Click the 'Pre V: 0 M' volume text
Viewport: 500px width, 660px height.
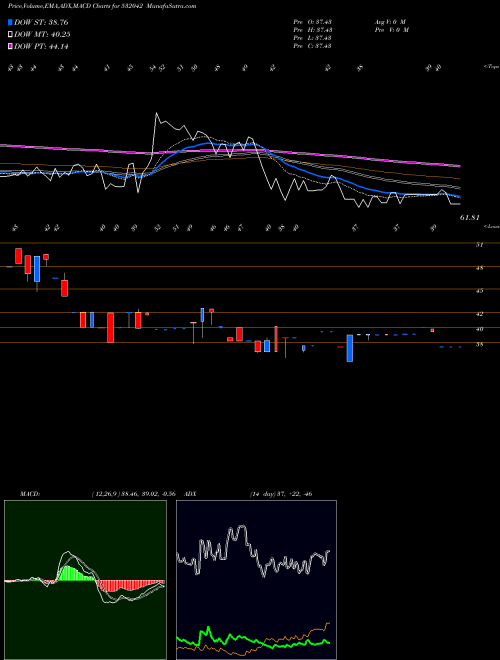(x=391, y=30)
